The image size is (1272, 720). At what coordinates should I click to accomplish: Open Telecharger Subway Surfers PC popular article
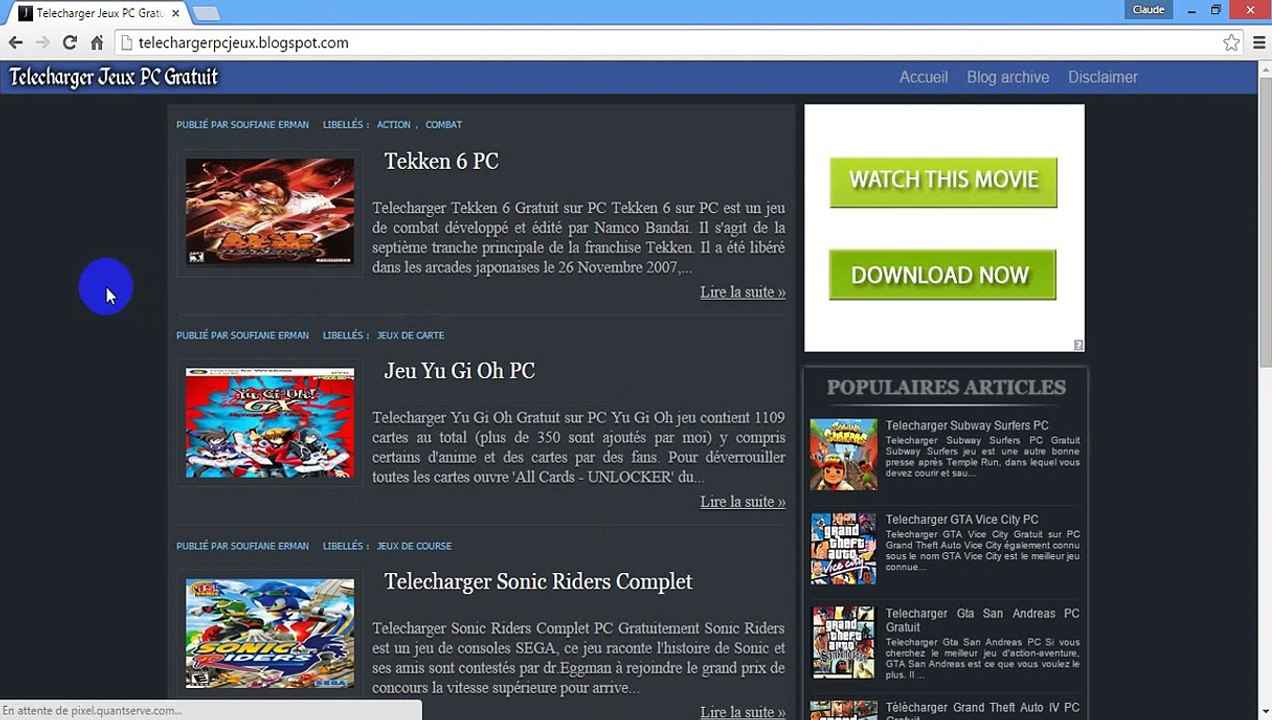pyautogui.click(x=966, y=425)
